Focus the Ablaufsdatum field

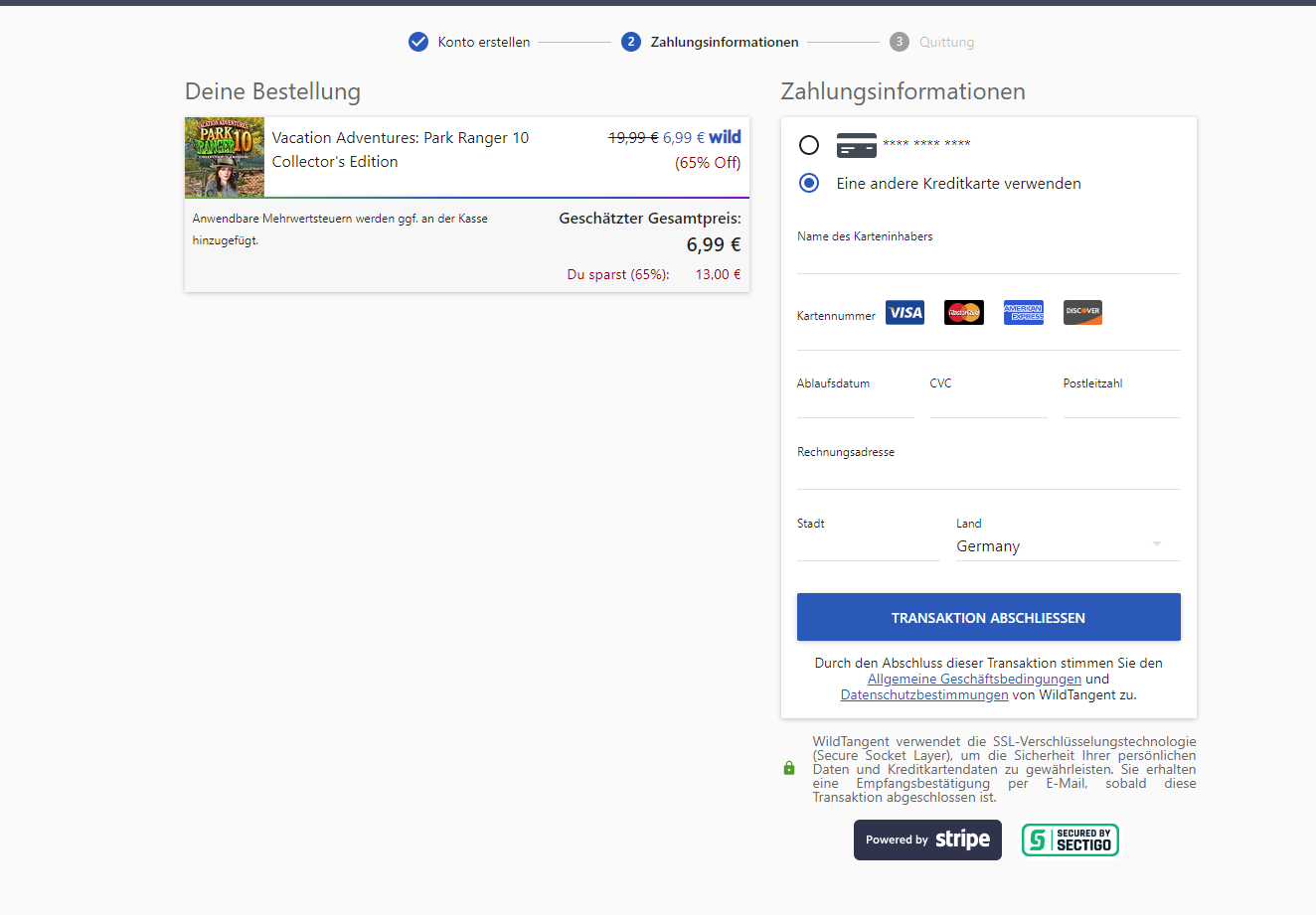[856, 405]
